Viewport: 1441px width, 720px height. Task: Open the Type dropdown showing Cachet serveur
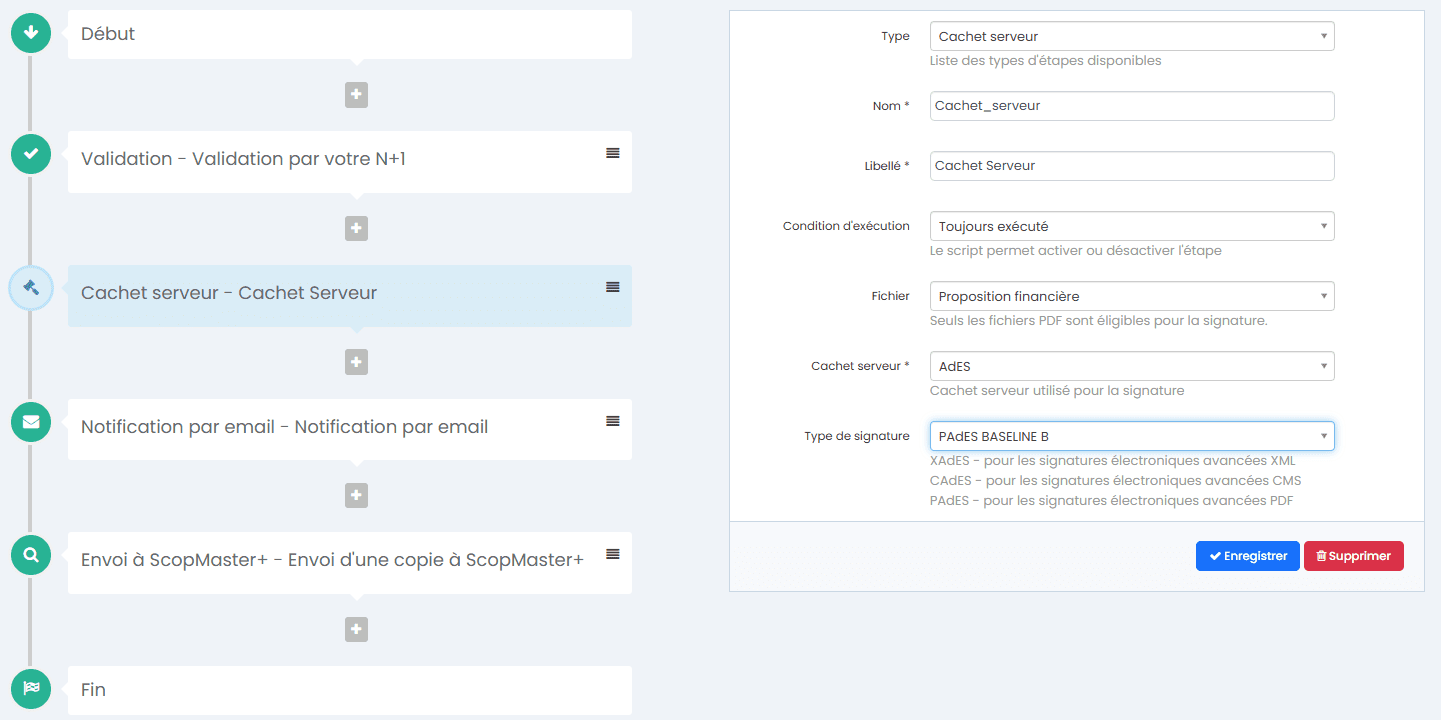point(1131,35)
